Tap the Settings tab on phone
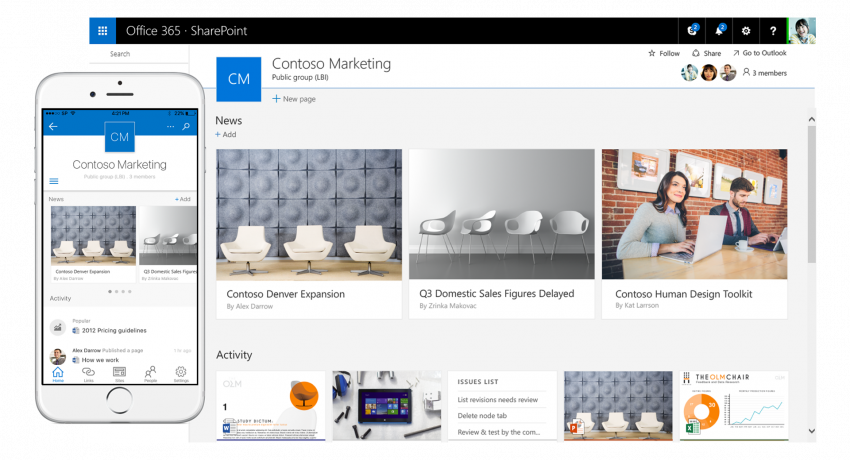Screen dimensions: 850x460 pos(181,374)
